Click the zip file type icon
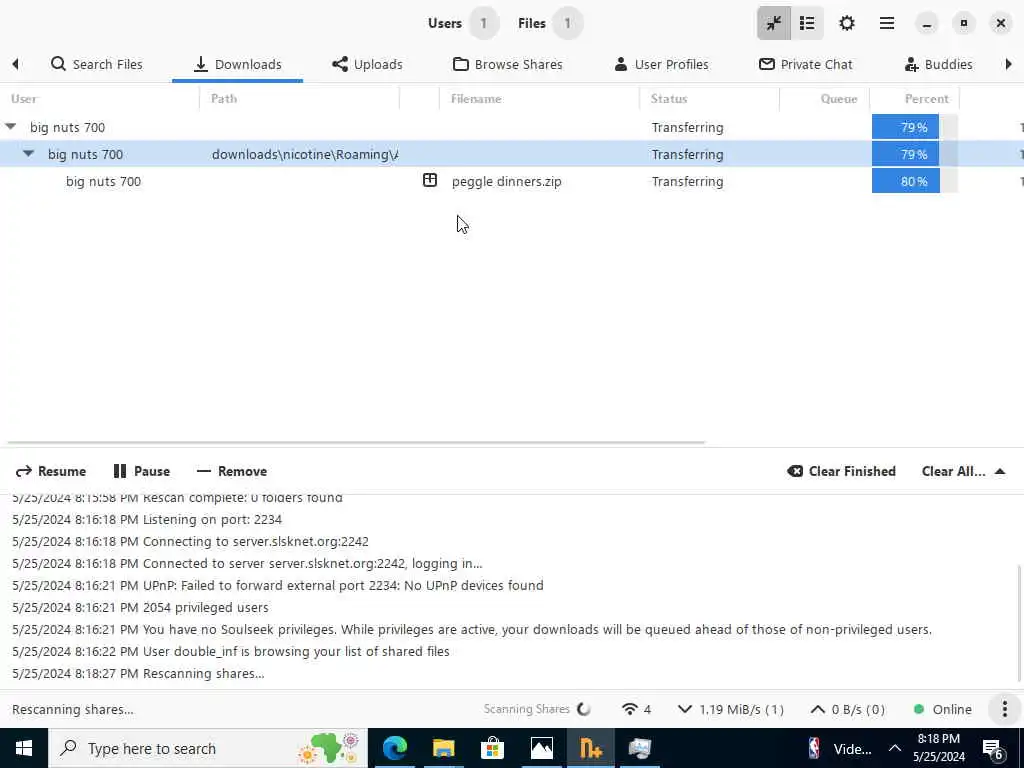Viewport: 1024px width, 768px height. tap(430, 180)
